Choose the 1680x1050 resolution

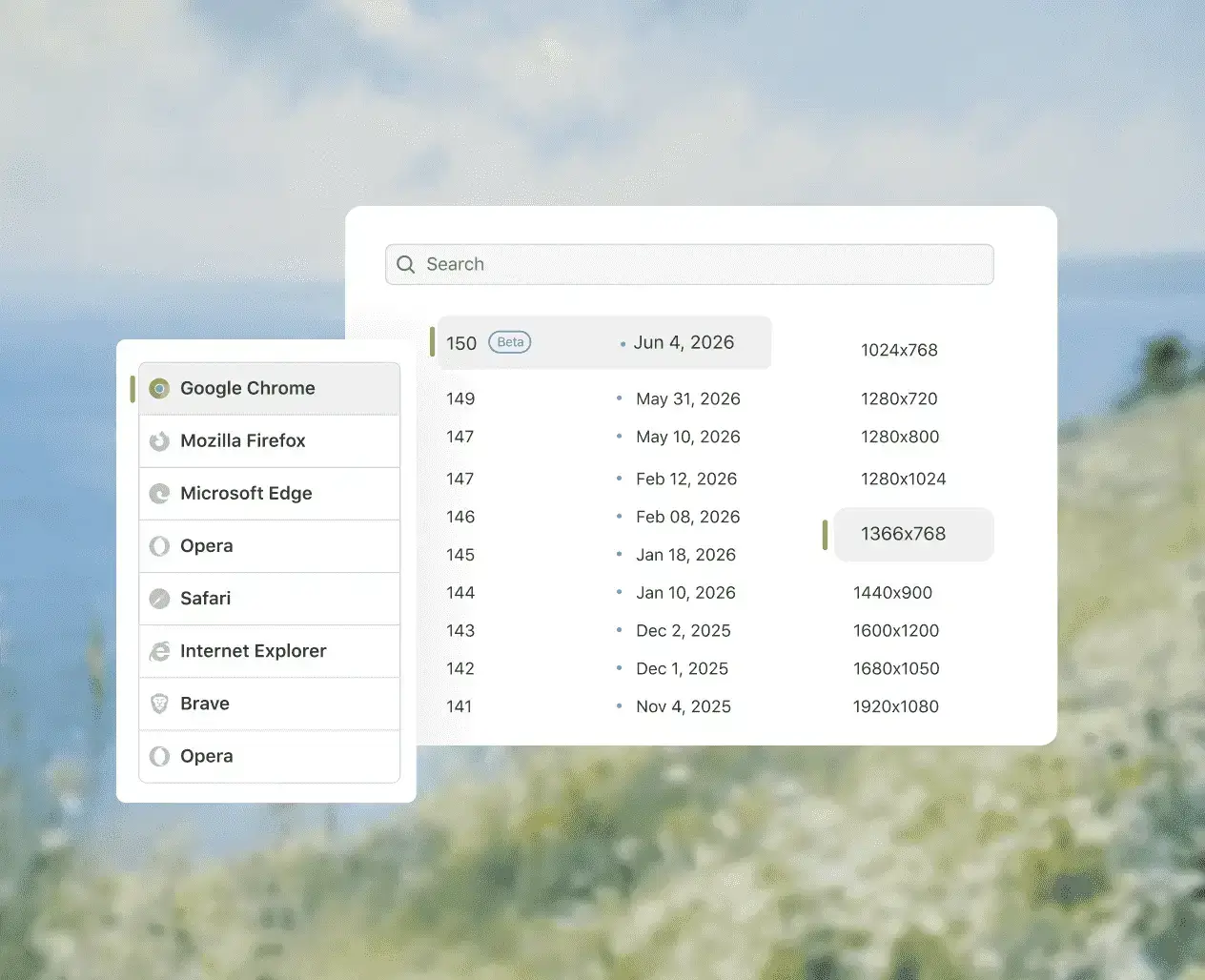click(896, 669)
